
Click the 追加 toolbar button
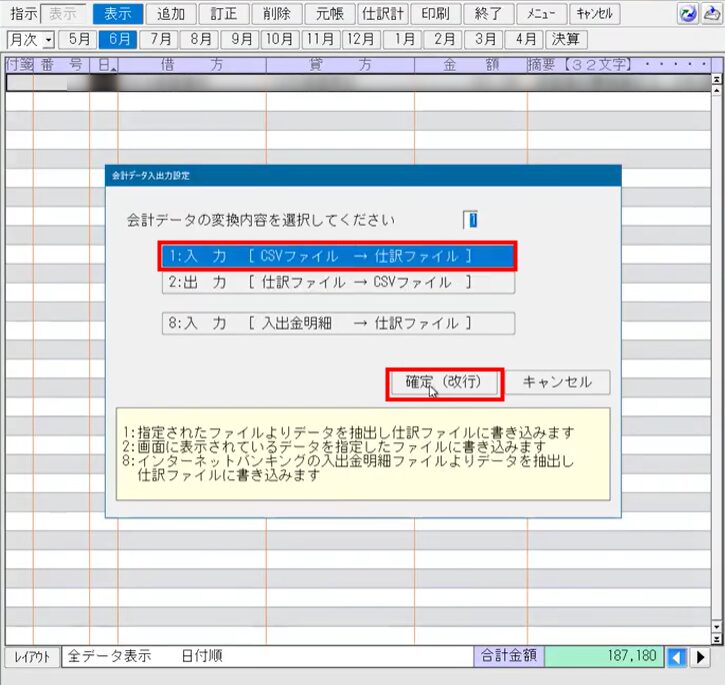point(171,14)
